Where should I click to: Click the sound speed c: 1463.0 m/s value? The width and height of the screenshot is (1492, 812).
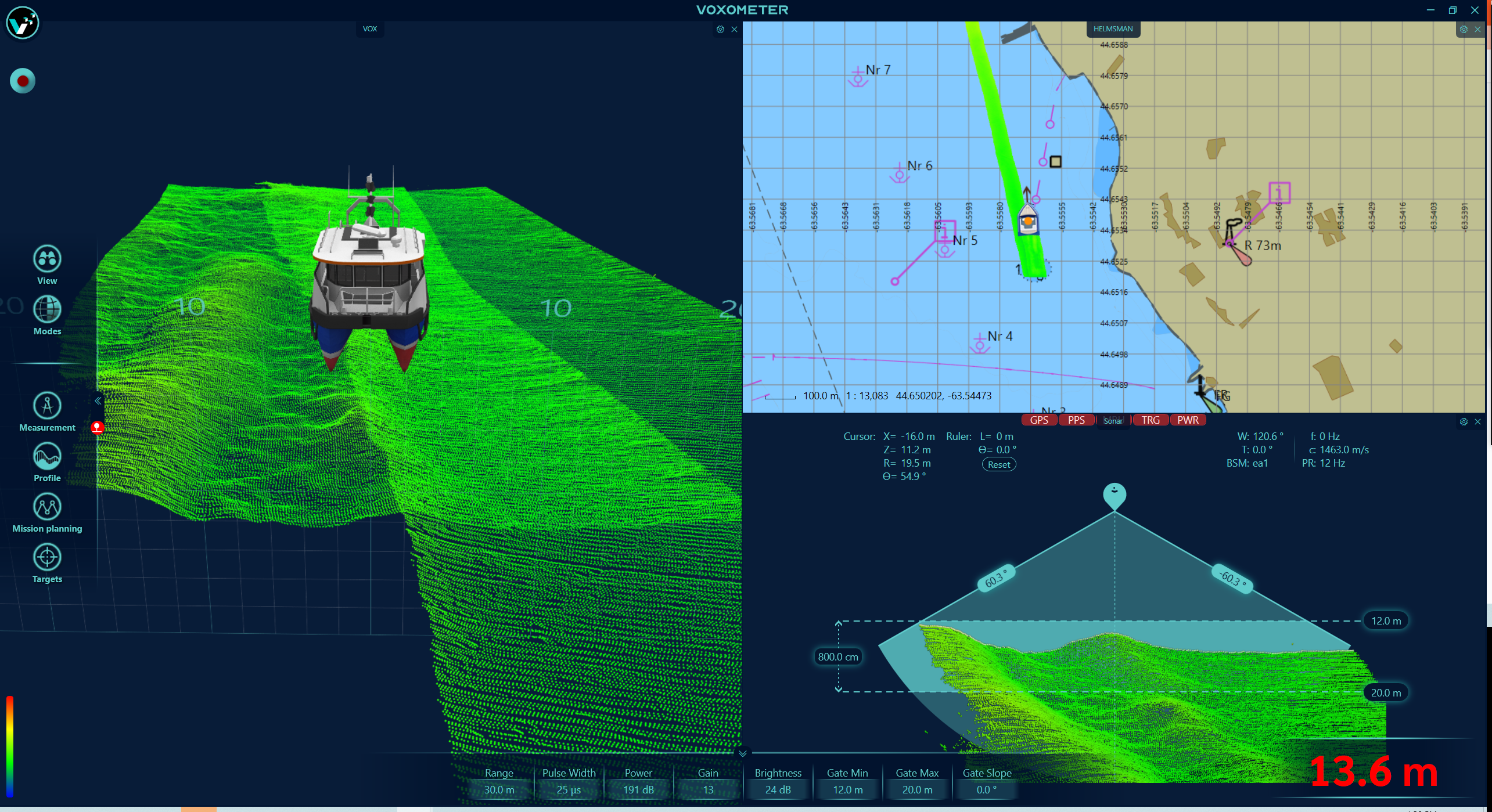coord(1339,450)
